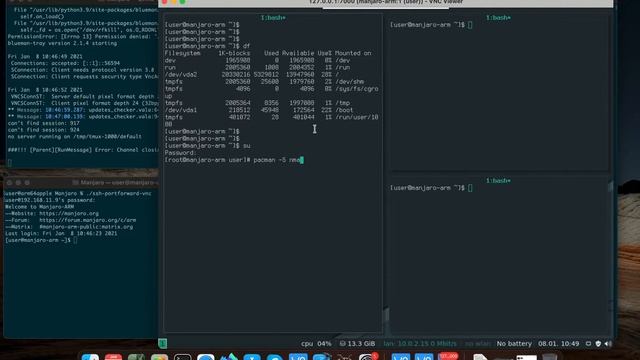Click the 'no wlan' status bar entry
640x360 pixels.
pyautogui.click(x=478, y=344)
